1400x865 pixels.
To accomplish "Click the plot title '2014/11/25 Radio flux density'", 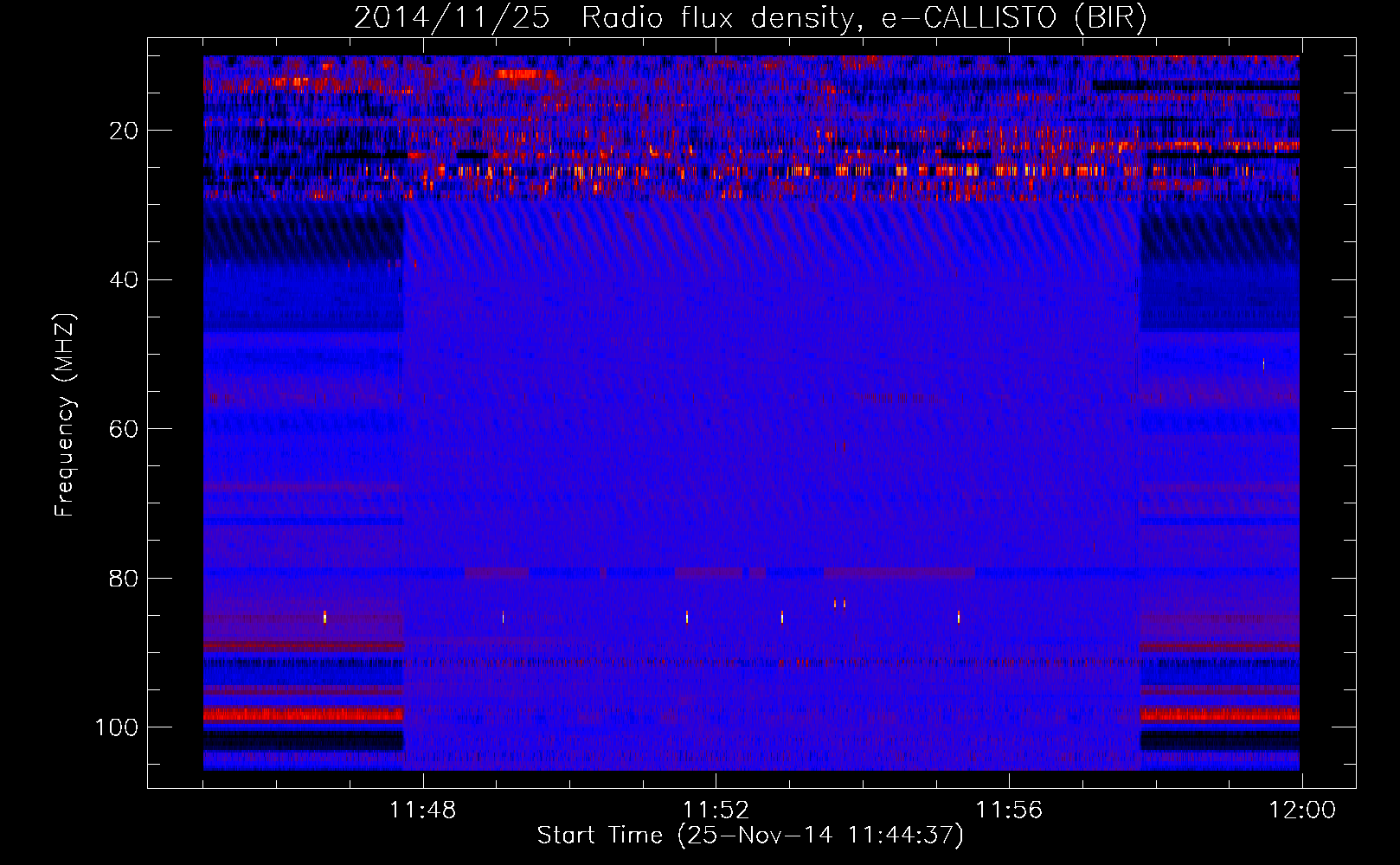I will (x=750, y=18).
